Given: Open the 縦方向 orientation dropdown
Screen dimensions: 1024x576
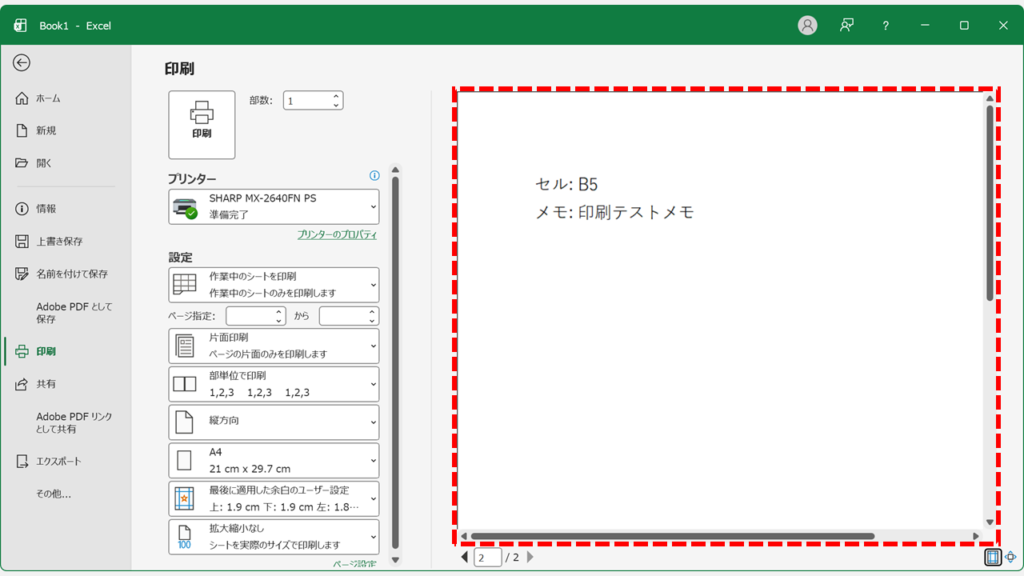Looking at the screenshot, I should click(x=274, y=422).
